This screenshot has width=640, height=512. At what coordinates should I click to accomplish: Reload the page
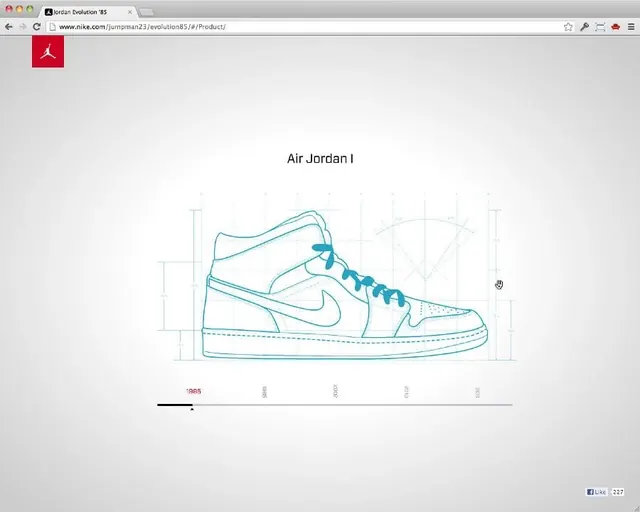coord(36,27)
